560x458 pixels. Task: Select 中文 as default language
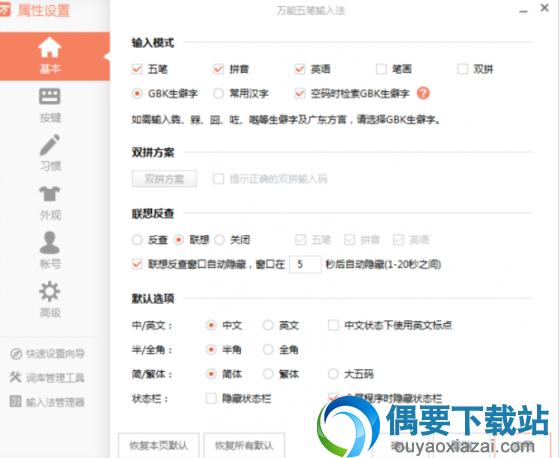211,325
